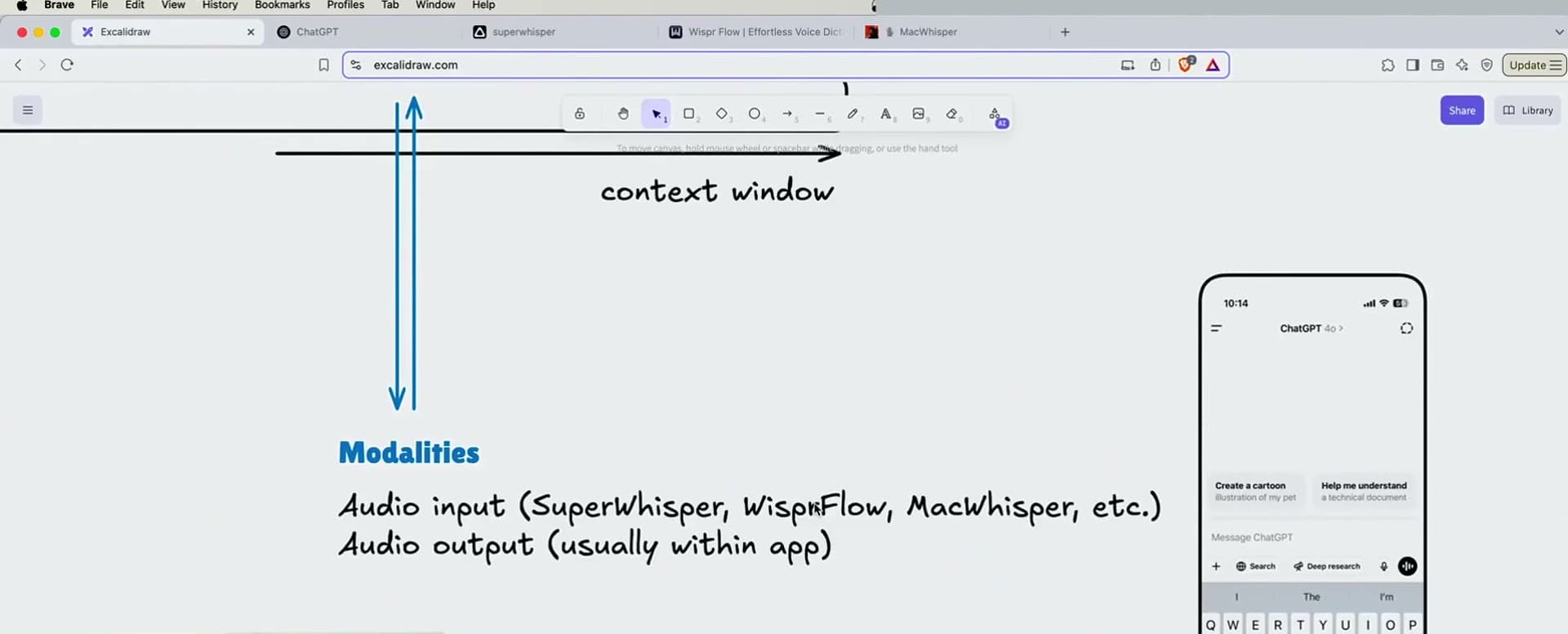Open the Tab menu in menu bar
This screenshot has width=1568, height=634.
point(390,5)
